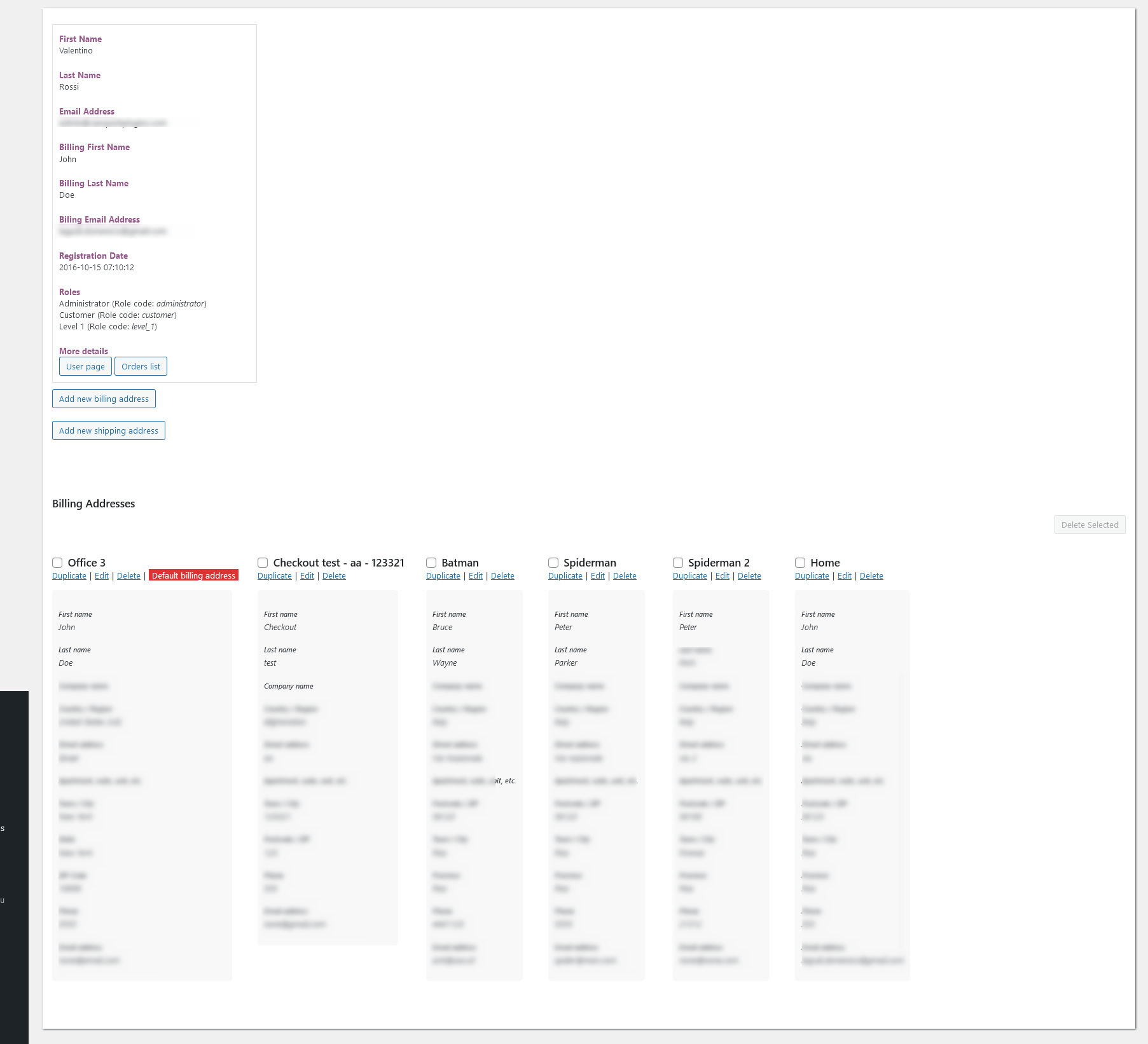The image size is (1148, 1044).
Task: Edit the Batman address
Action: pos(476,576)
